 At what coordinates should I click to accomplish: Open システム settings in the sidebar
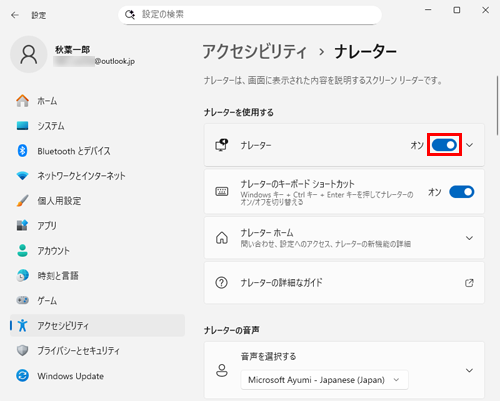tap(97, 126)
